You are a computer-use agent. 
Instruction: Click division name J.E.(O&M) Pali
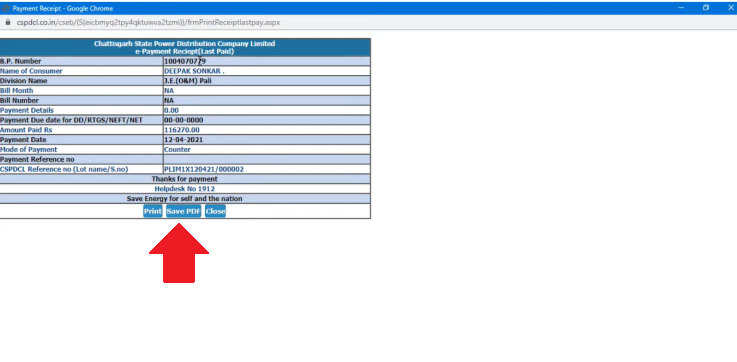point(188,81)
